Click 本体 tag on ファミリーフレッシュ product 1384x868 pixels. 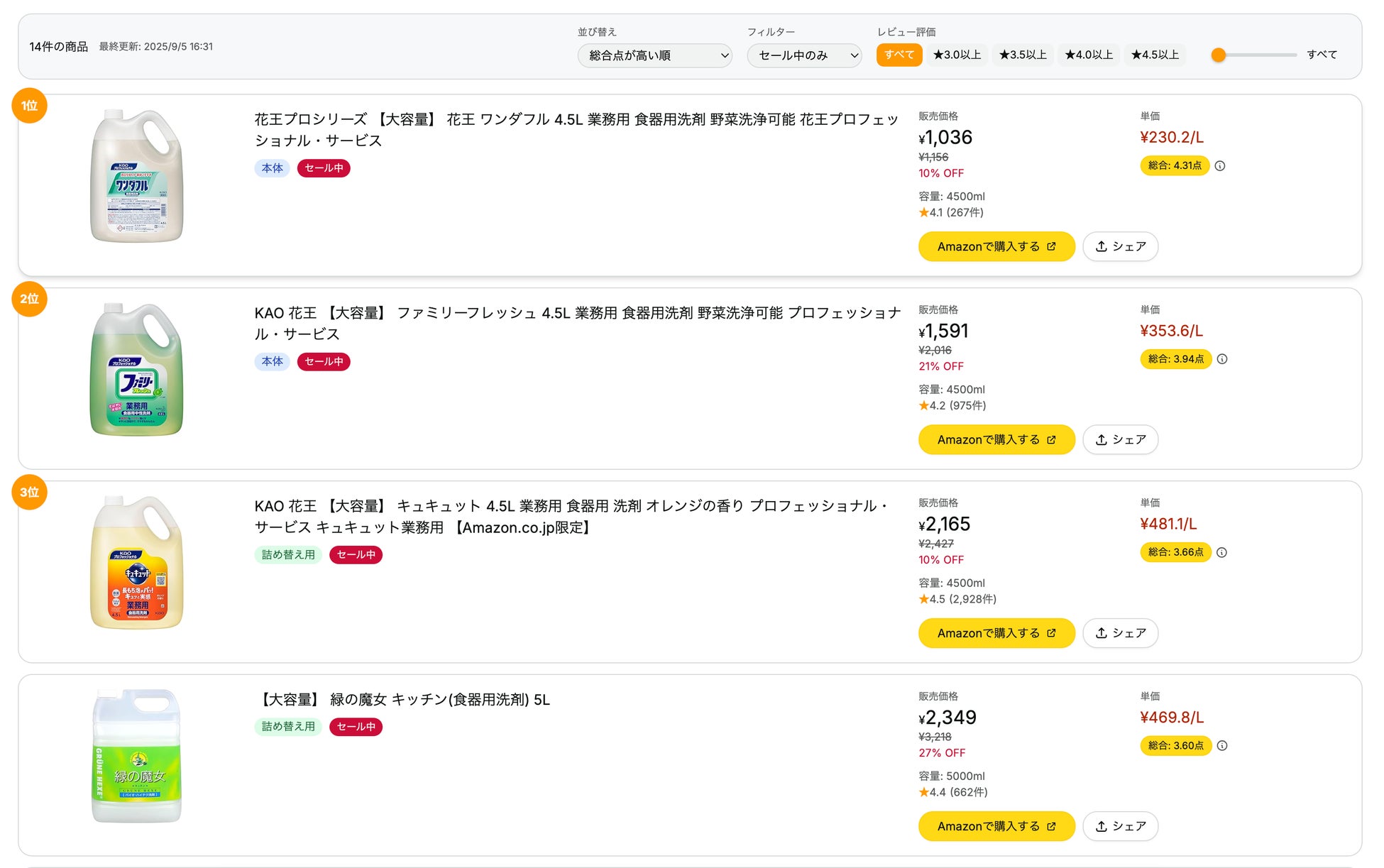[272, 361]
